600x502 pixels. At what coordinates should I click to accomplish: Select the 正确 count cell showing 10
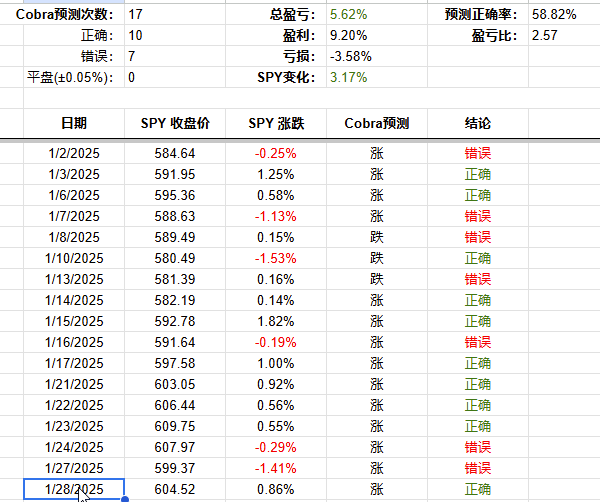click(175, 36)
